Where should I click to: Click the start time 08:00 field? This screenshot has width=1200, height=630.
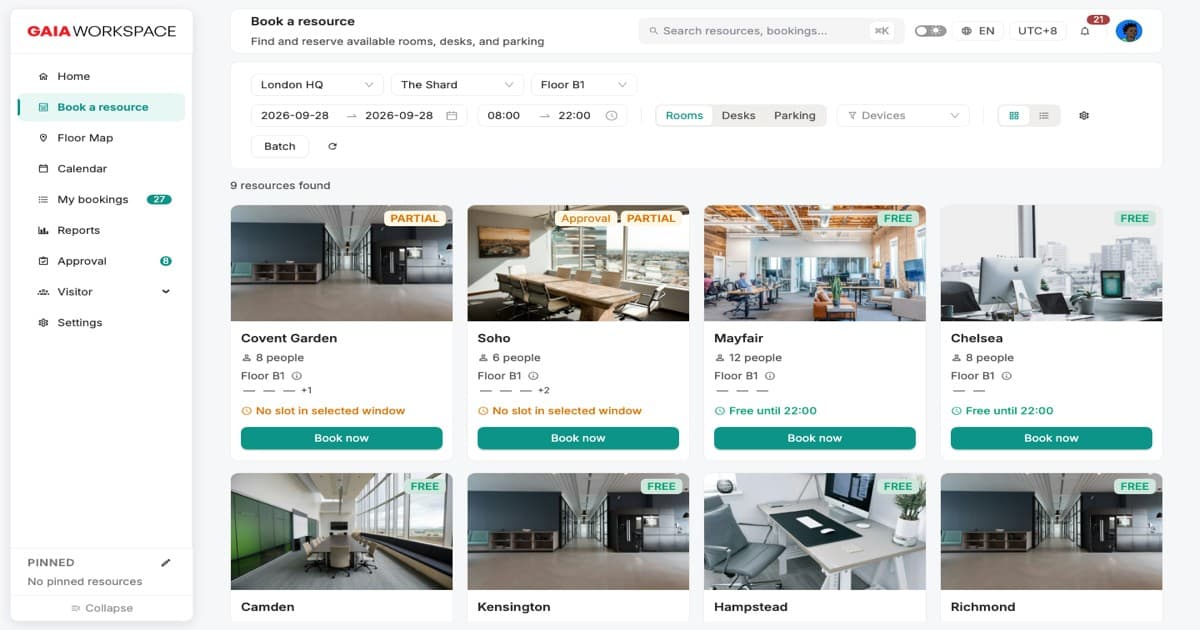pyautogui.click(x=504, y=116)
